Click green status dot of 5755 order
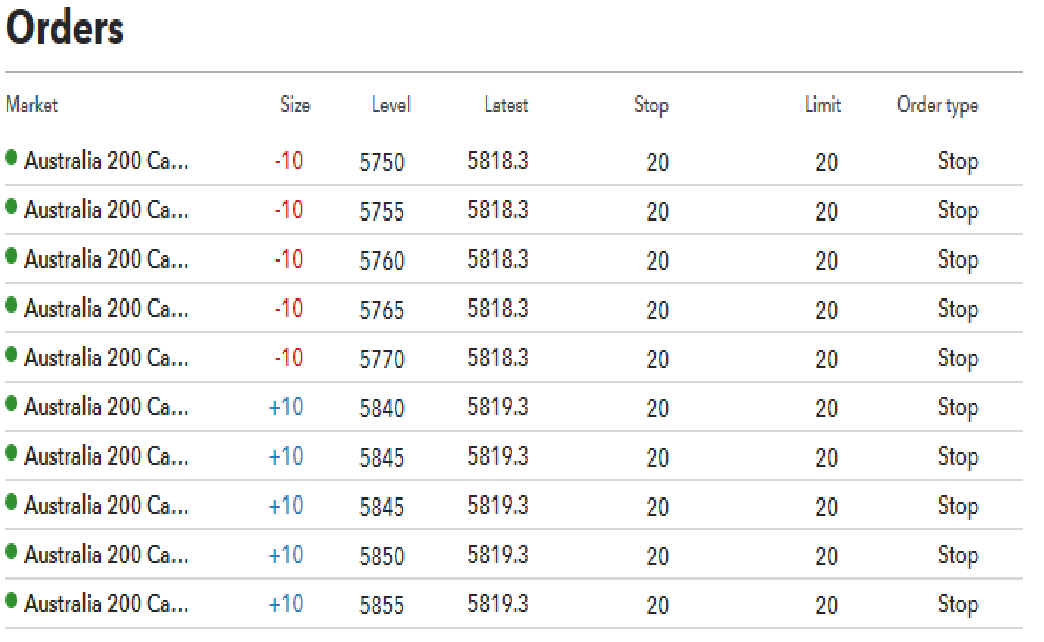The width and height of the screenshot is (1044, 642). (x=11, y=207)
